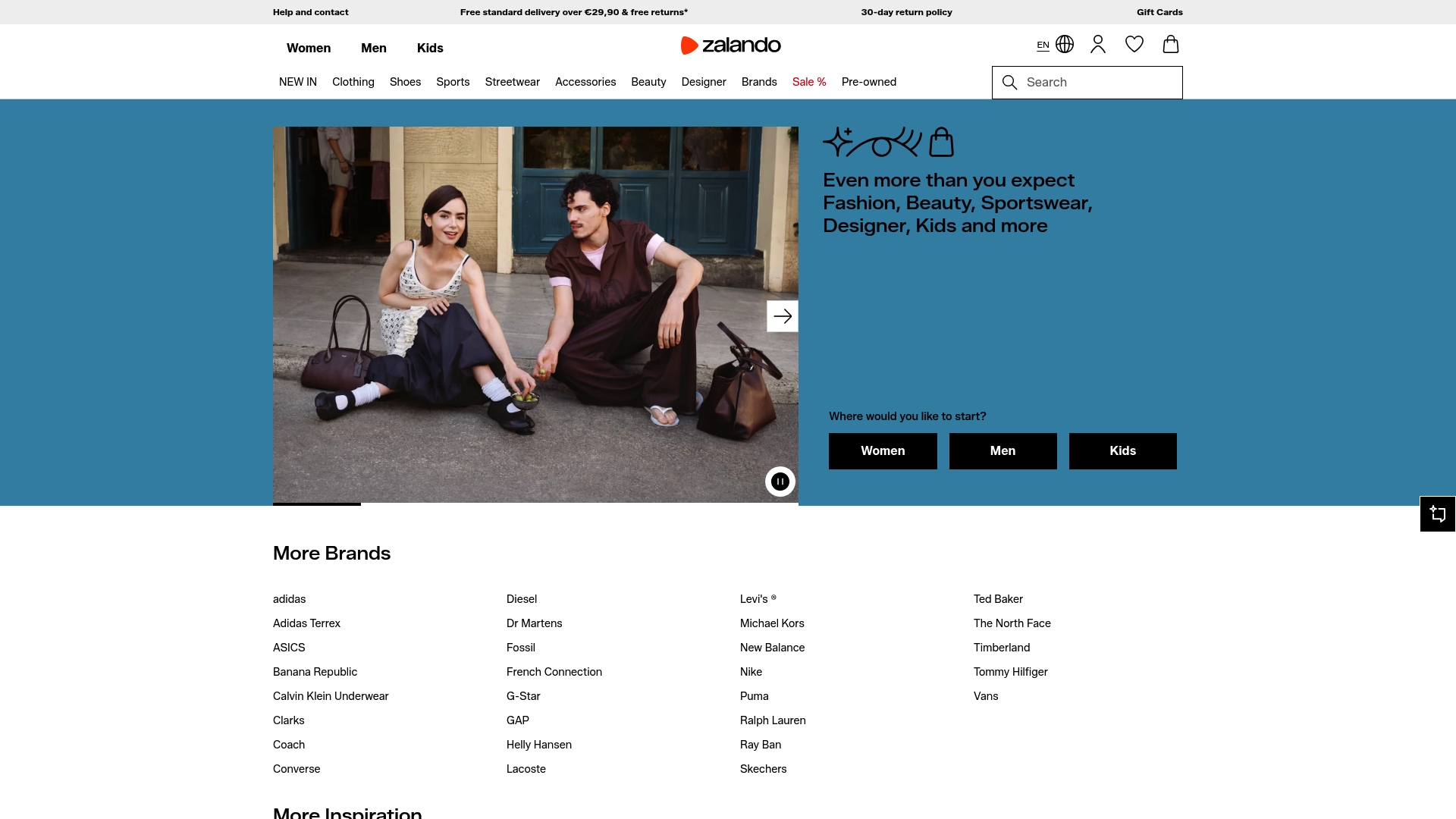Open the Sale % menu item
The height and width of the screenshot is (819, 1456).
[808, 82]
